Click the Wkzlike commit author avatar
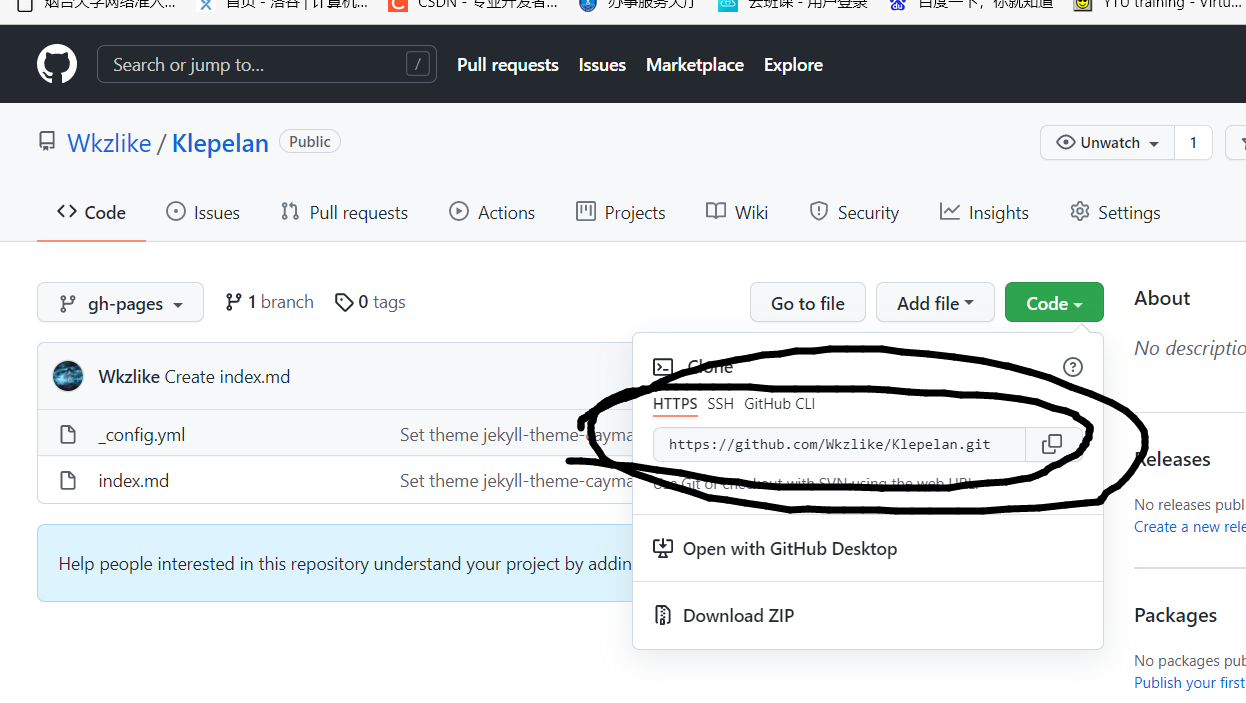Viewport: 1246px width, 703px height. click(68, 376)
